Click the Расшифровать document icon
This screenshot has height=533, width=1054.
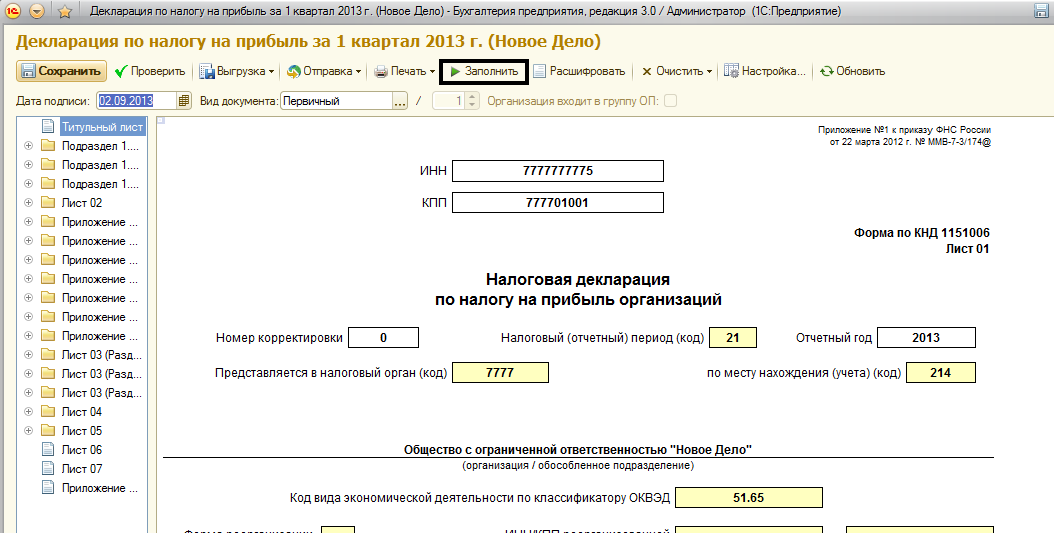(x=539, y=71)
